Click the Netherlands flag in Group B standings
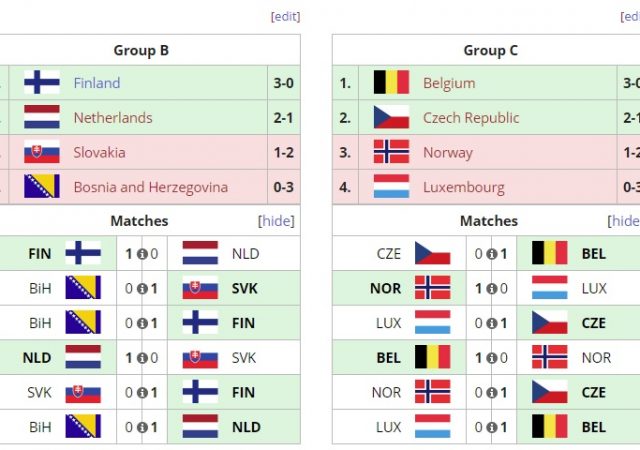 pyautogui.click(x=42, y=118)
